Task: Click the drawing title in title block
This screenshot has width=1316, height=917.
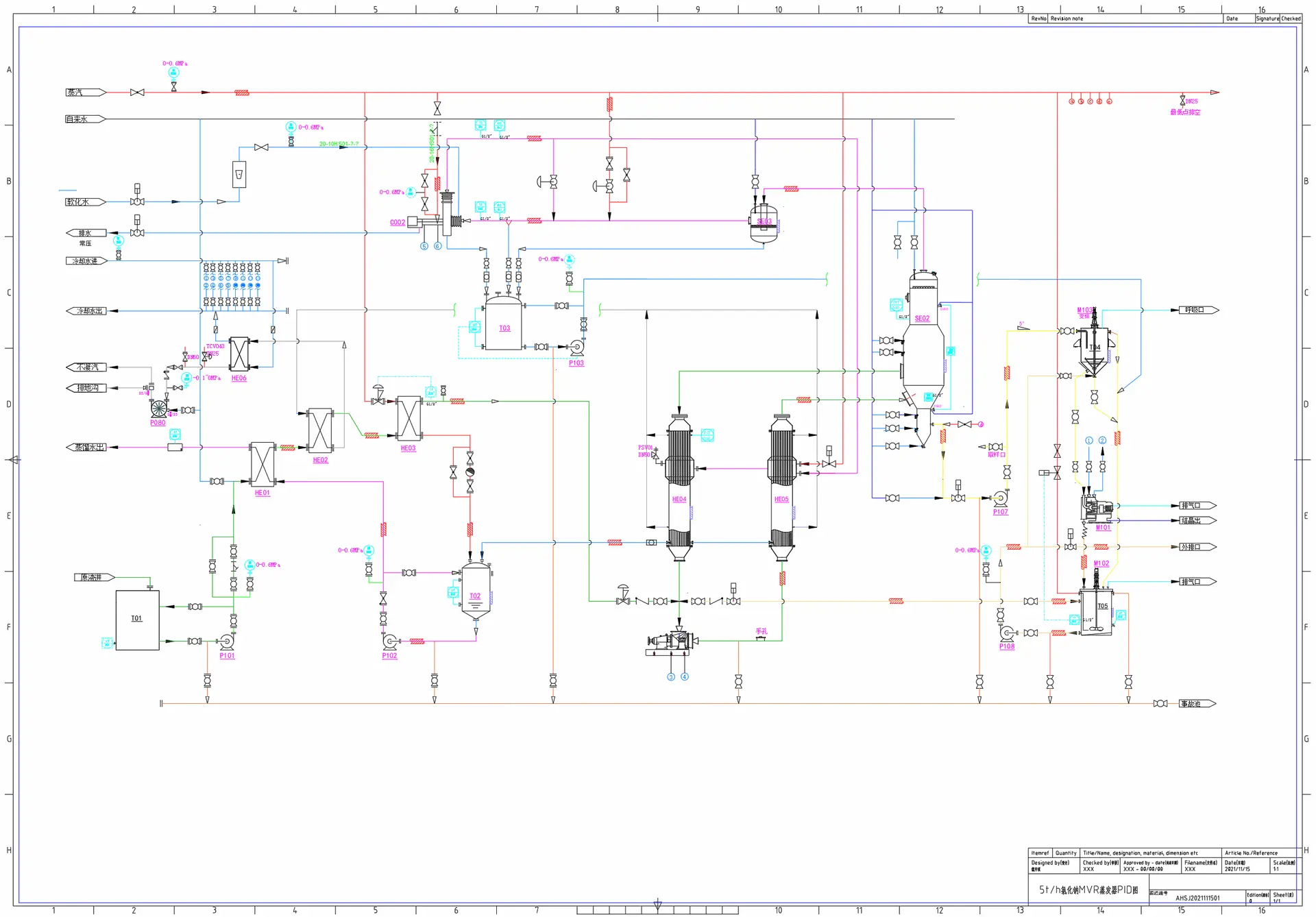Action: pos(1088,890)
